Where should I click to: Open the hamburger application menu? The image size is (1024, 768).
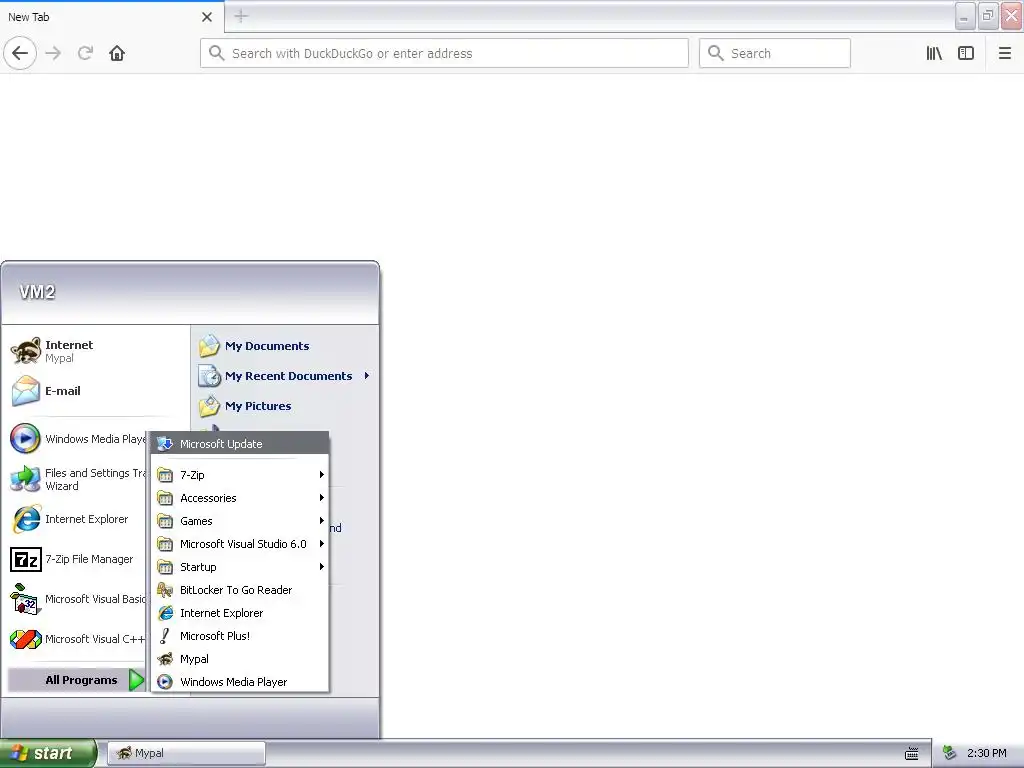point(1005,53)
